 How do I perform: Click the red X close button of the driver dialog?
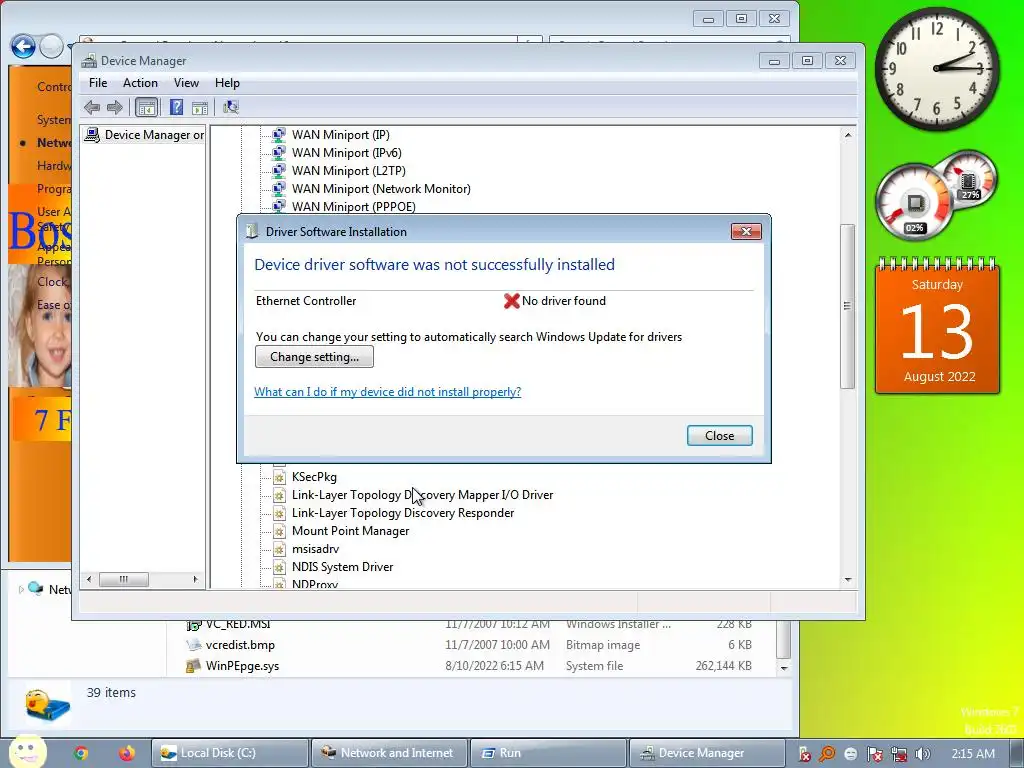pos(746,231)
